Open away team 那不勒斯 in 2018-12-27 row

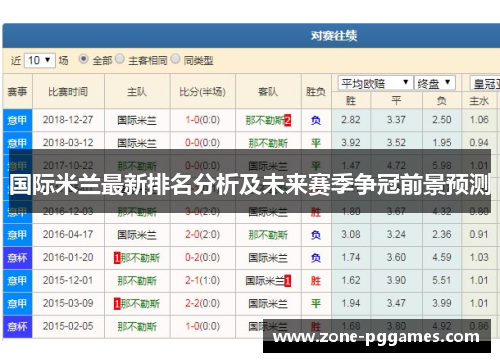coord(265,120)
